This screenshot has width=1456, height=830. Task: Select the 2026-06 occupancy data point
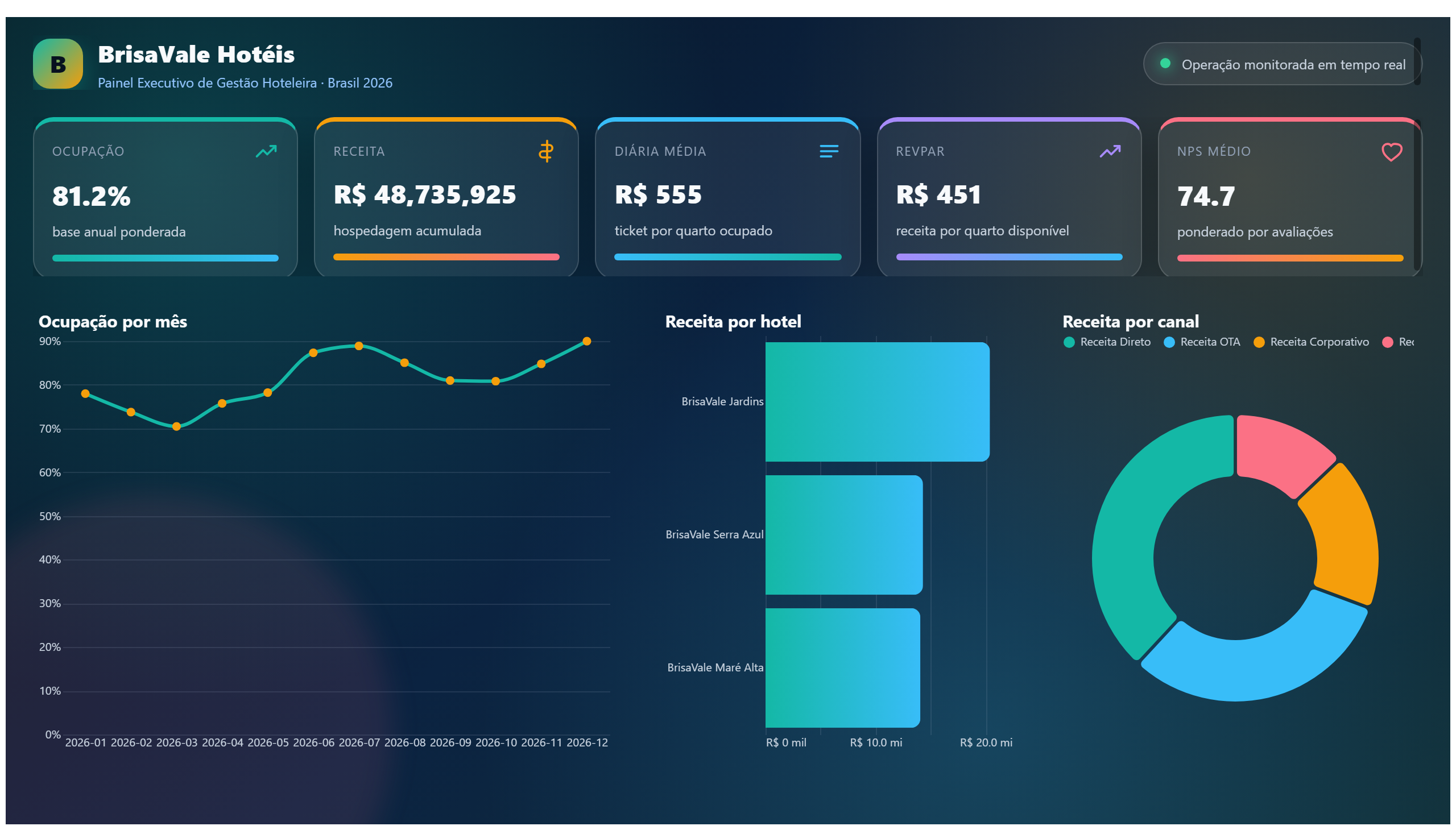314,353
